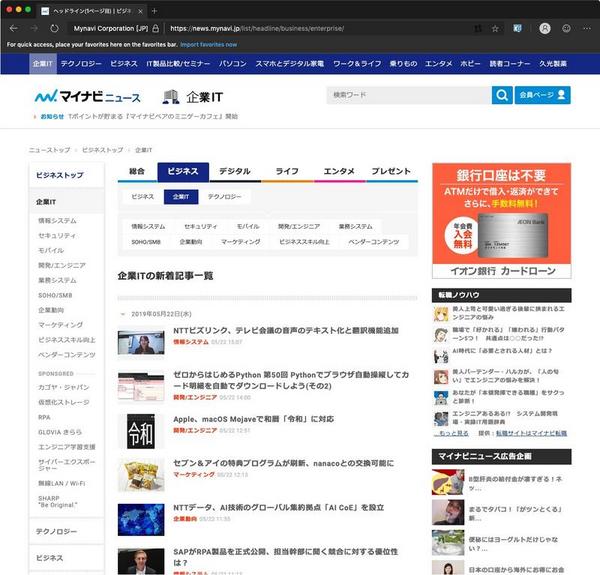Open the browser settings ellipsis menu
The height and width of the screenshot is (575, 600).
click(587, 28)
